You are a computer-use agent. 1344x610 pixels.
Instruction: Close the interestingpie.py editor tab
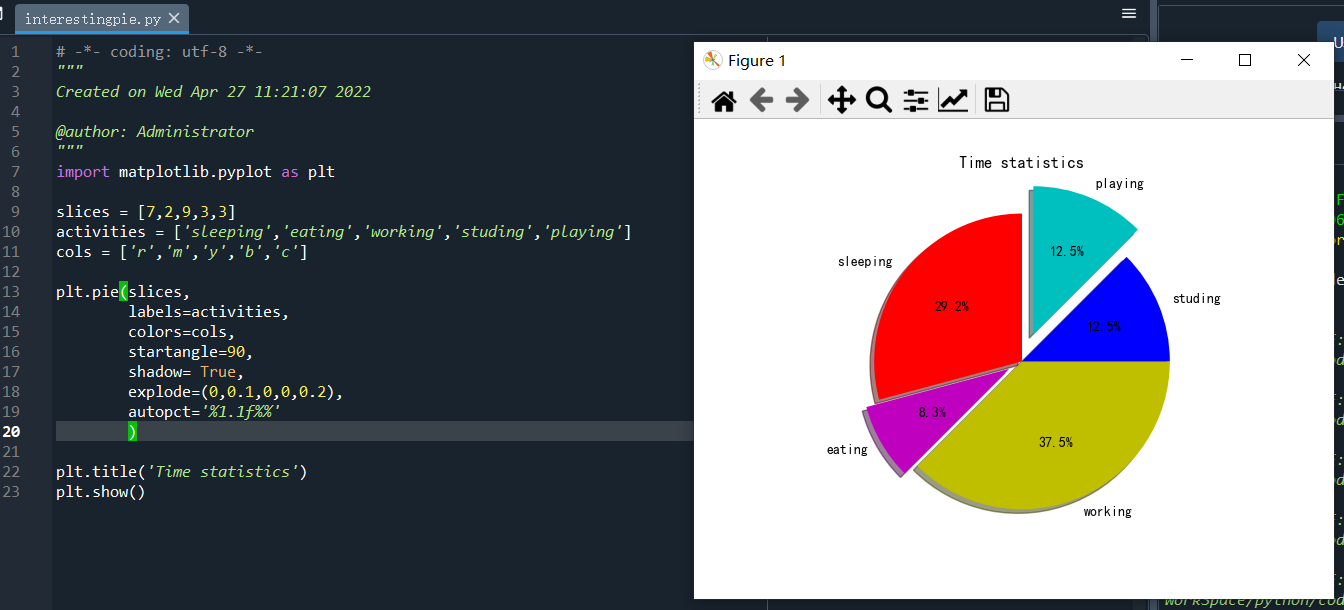(175, 19)
